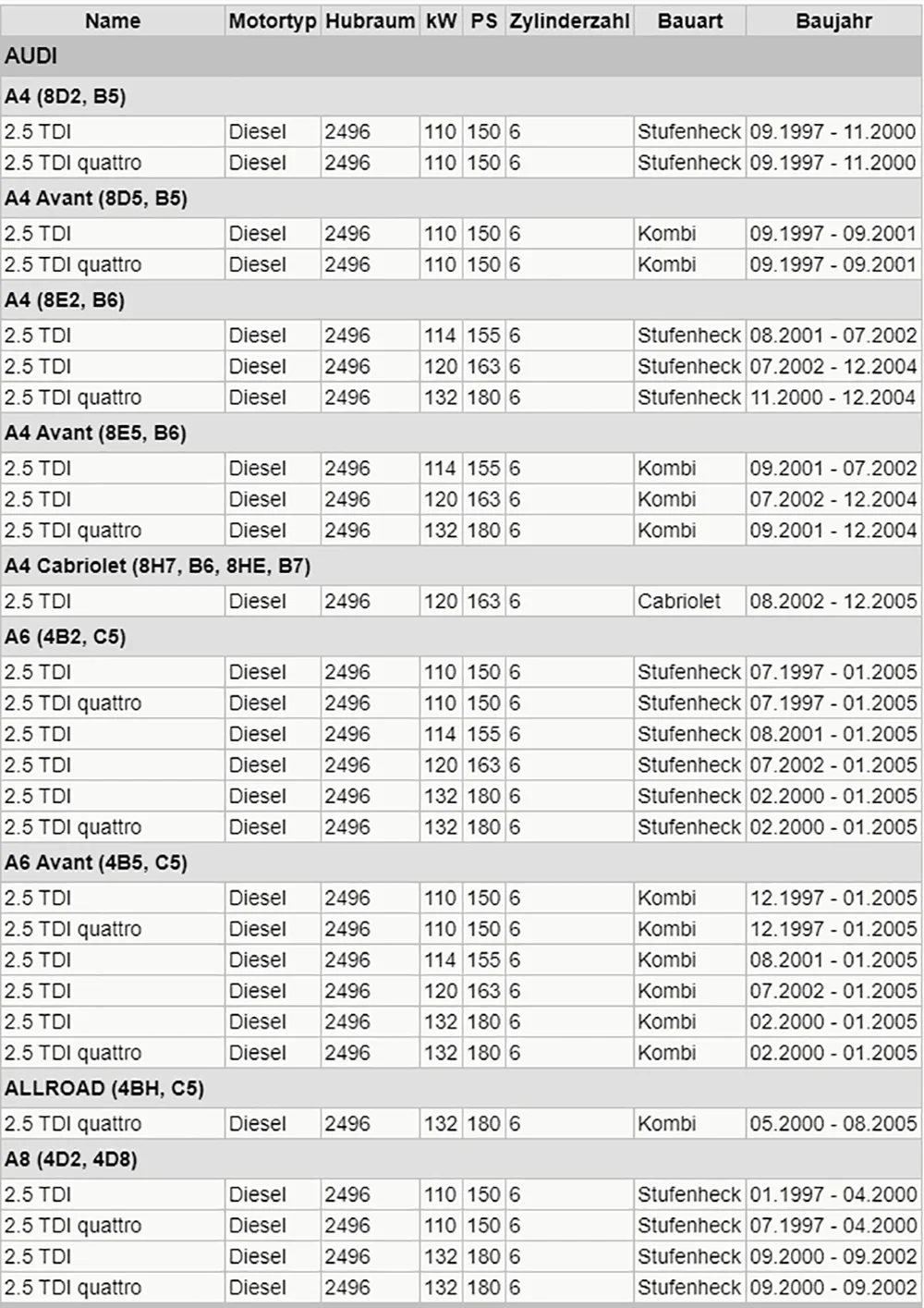Click the 08.2002 - 12.2005 date cell
The image size is (924, 1308).
point(833,601)
